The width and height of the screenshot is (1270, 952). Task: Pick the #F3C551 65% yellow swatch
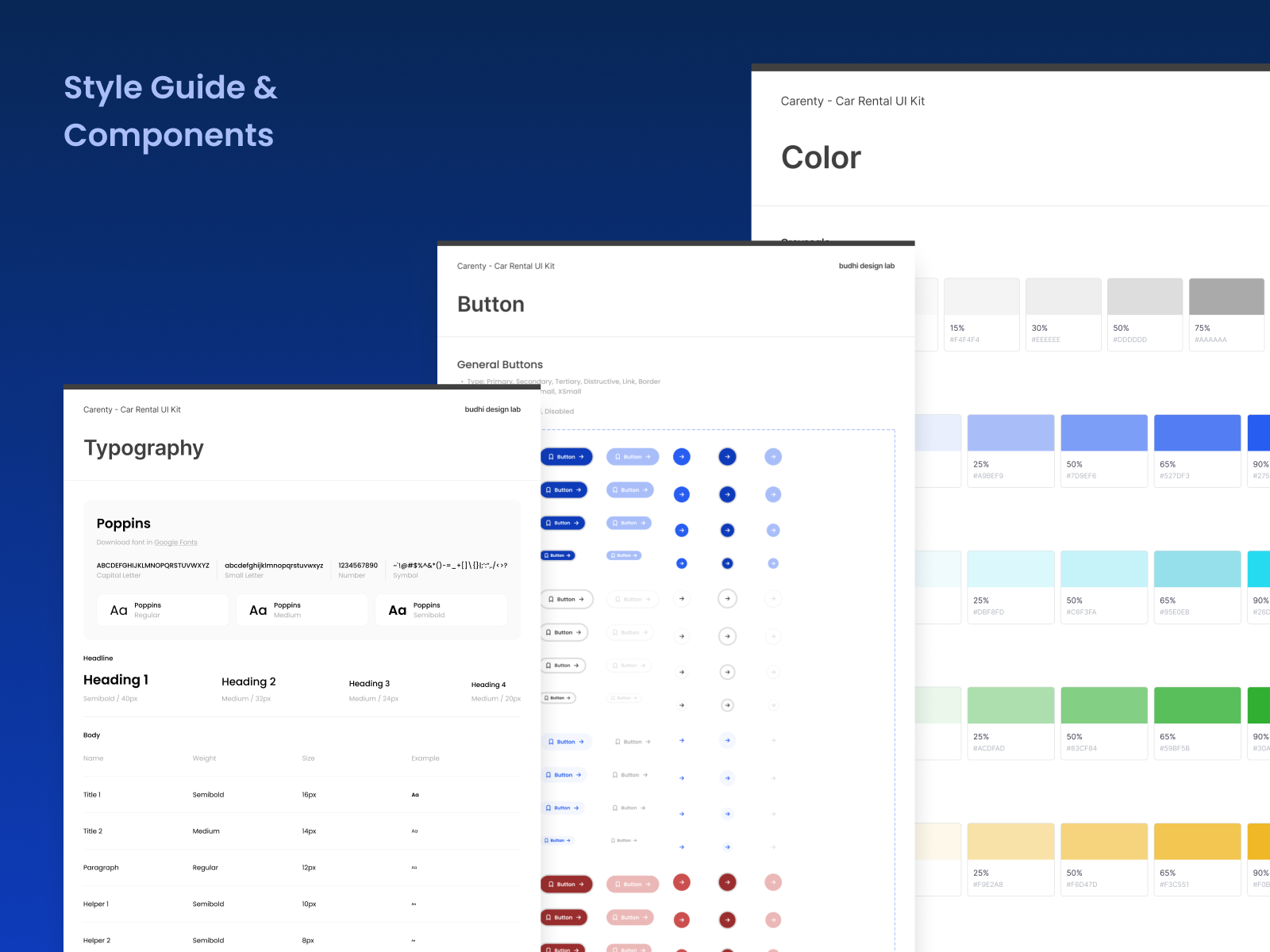pyautogui.click(x=1197, y=859)
